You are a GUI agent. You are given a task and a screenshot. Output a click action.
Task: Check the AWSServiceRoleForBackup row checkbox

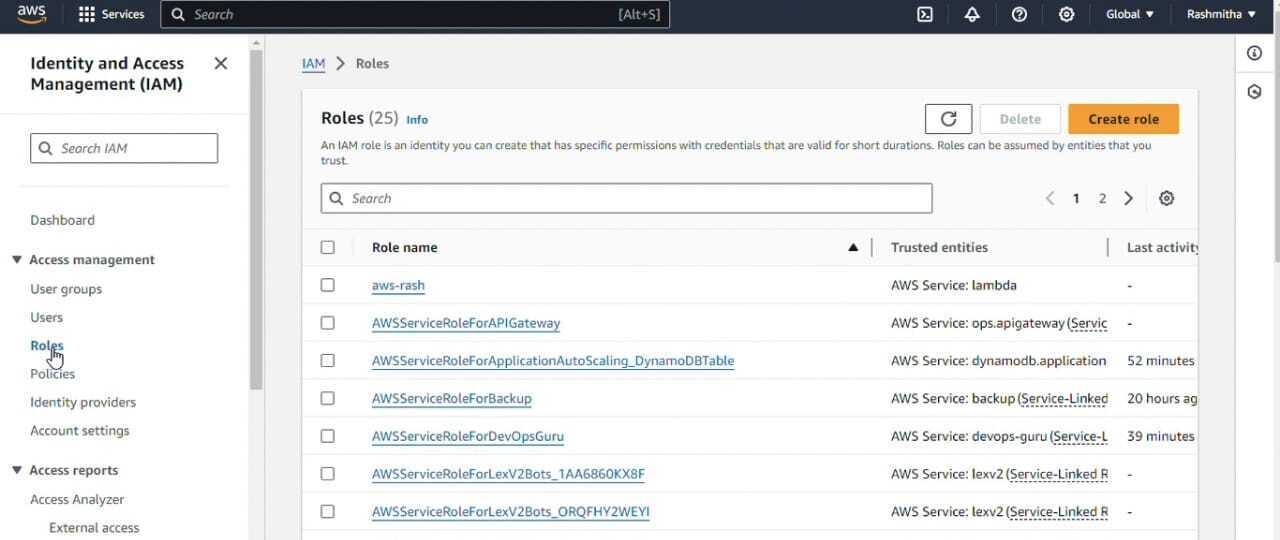[327, 398]
